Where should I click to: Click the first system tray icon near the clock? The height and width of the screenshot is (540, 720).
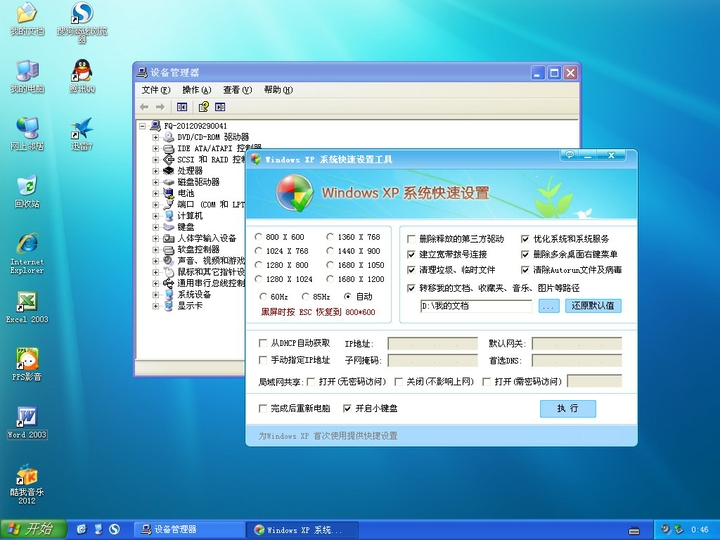tap(665, 529)
